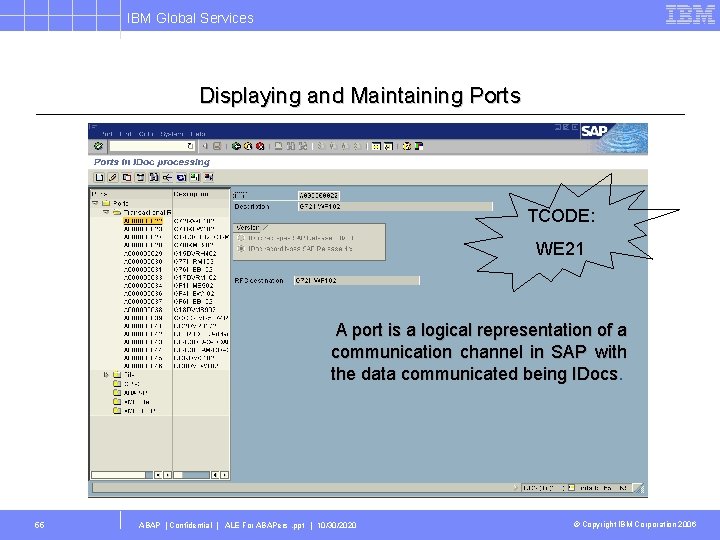720x540 pixels.
Task: Click the Create New Session icon
Action: (x=376, y=146)
